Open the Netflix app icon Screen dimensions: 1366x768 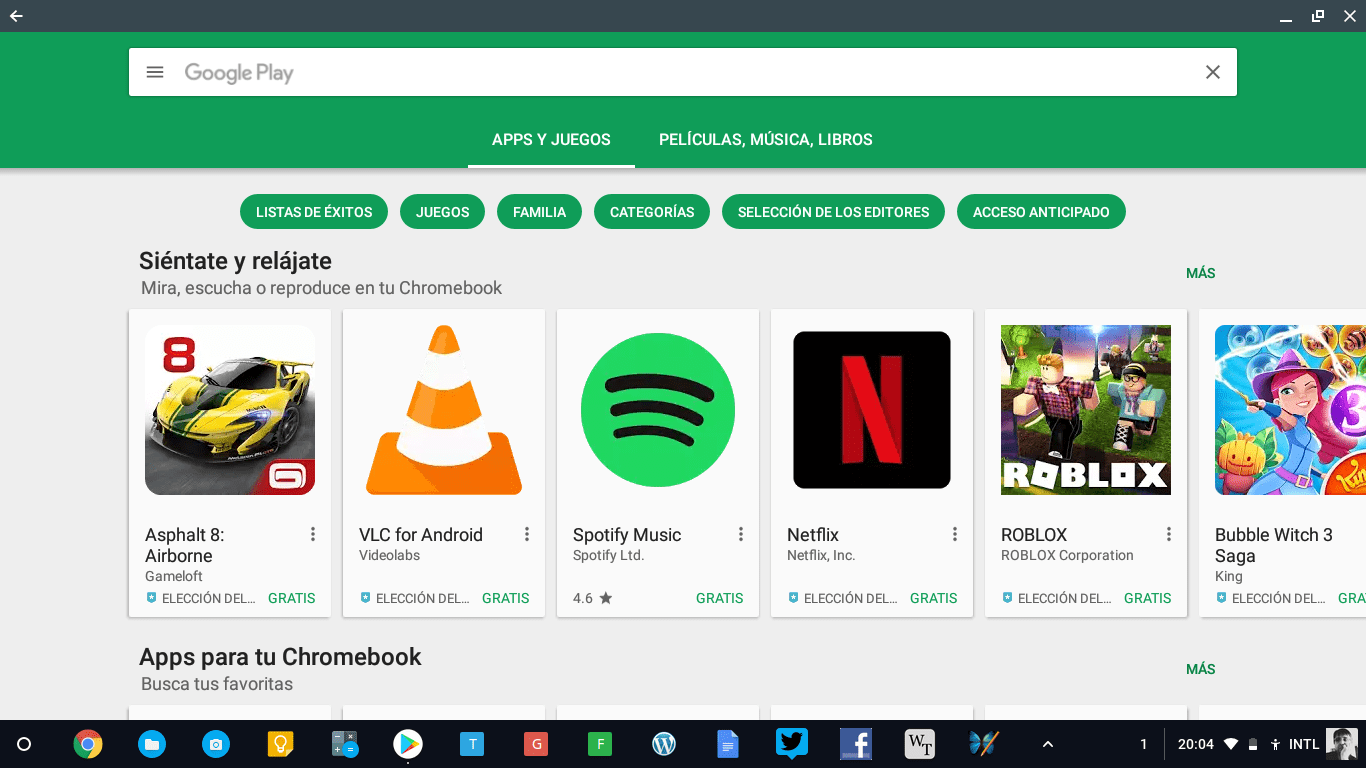(x=871, y=410)
